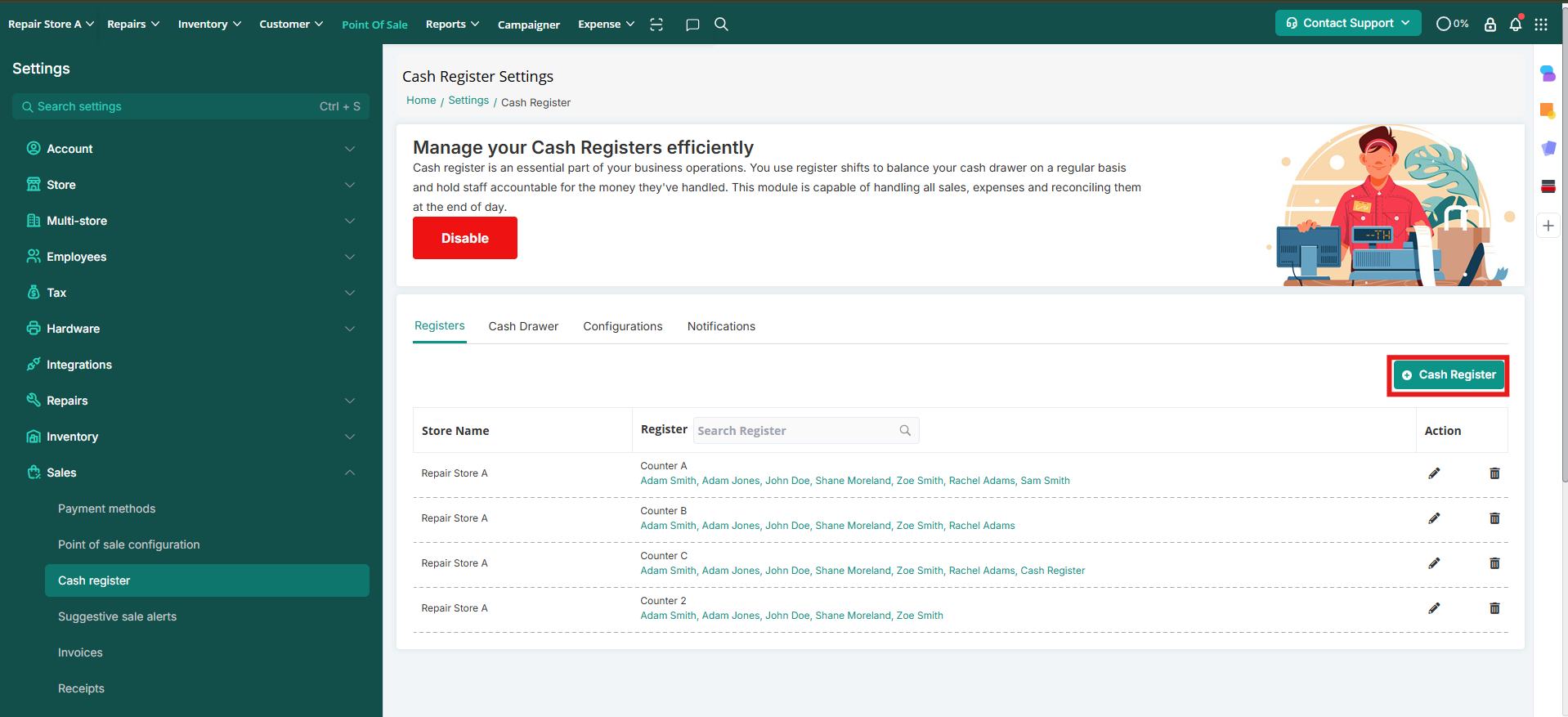Switch to the Cash Drawer tab
This screenshot has height=717, width=1568.
(523, 326)
